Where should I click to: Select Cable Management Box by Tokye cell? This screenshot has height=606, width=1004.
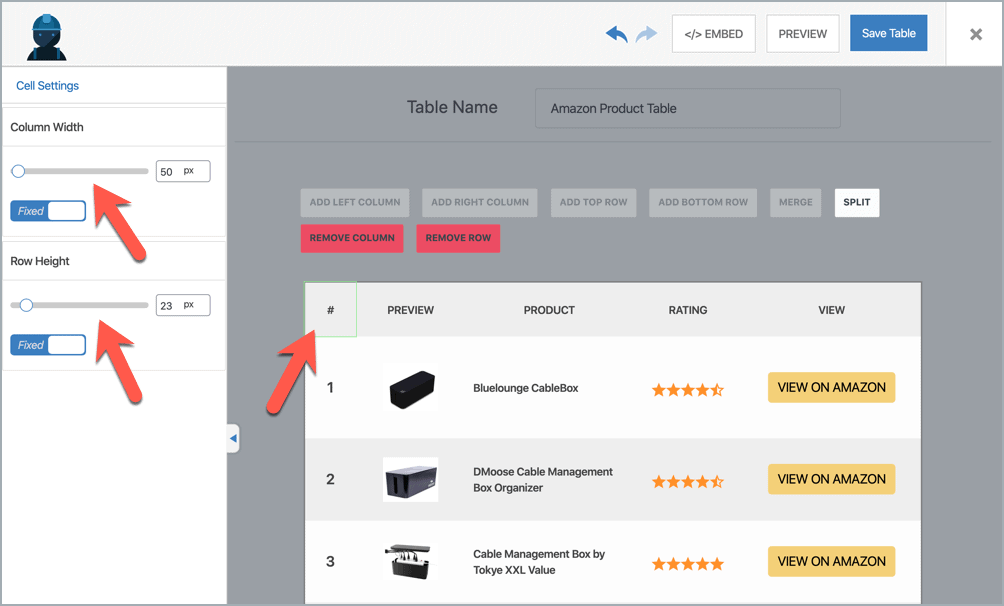[x=539, y=562]
